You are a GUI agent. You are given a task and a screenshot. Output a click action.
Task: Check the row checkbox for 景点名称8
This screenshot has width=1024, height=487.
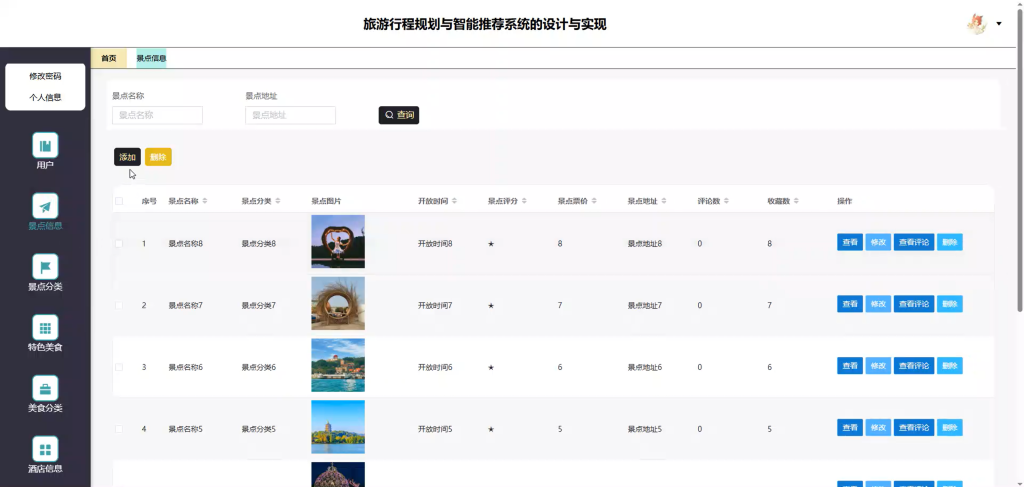coord(119,244)
